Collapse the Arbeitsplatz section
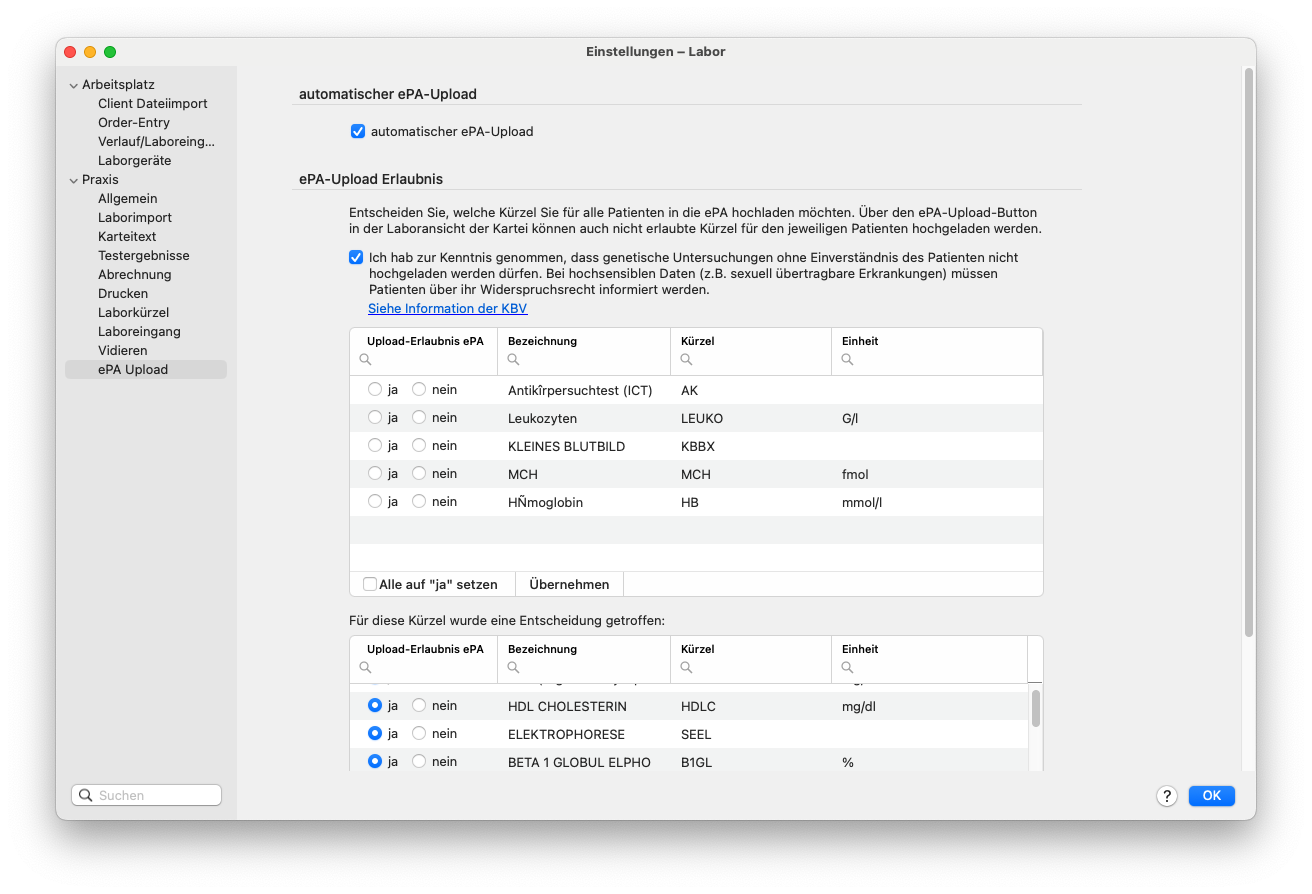 point(73,84)
